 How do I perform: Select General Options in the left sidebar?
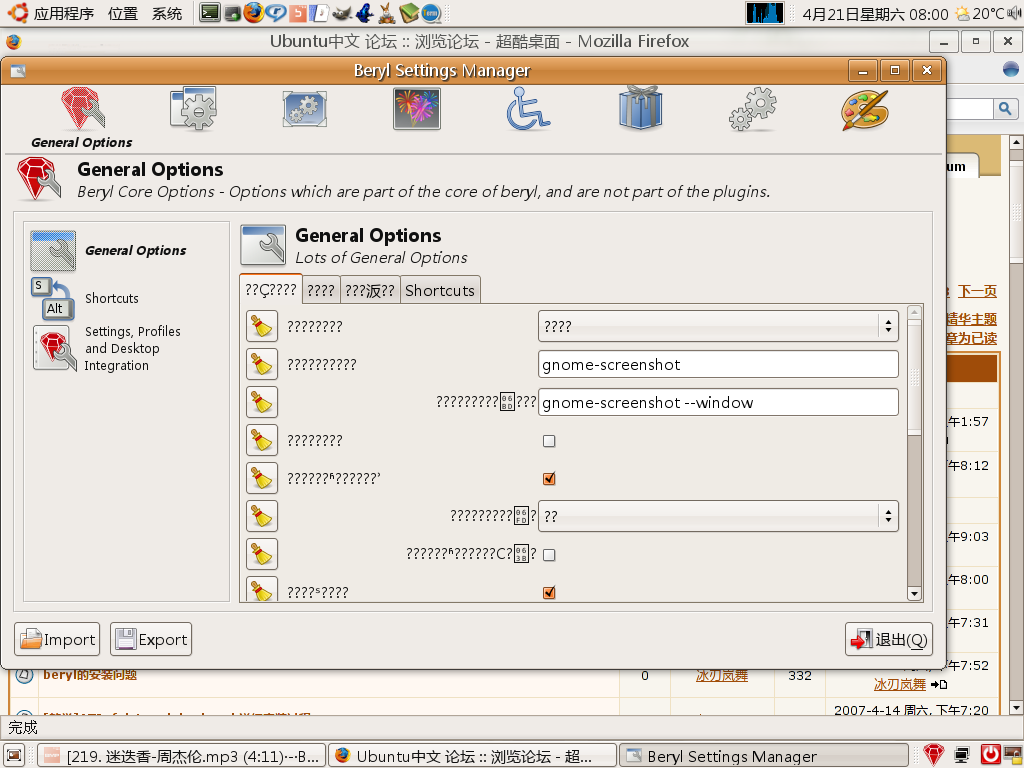110,251
